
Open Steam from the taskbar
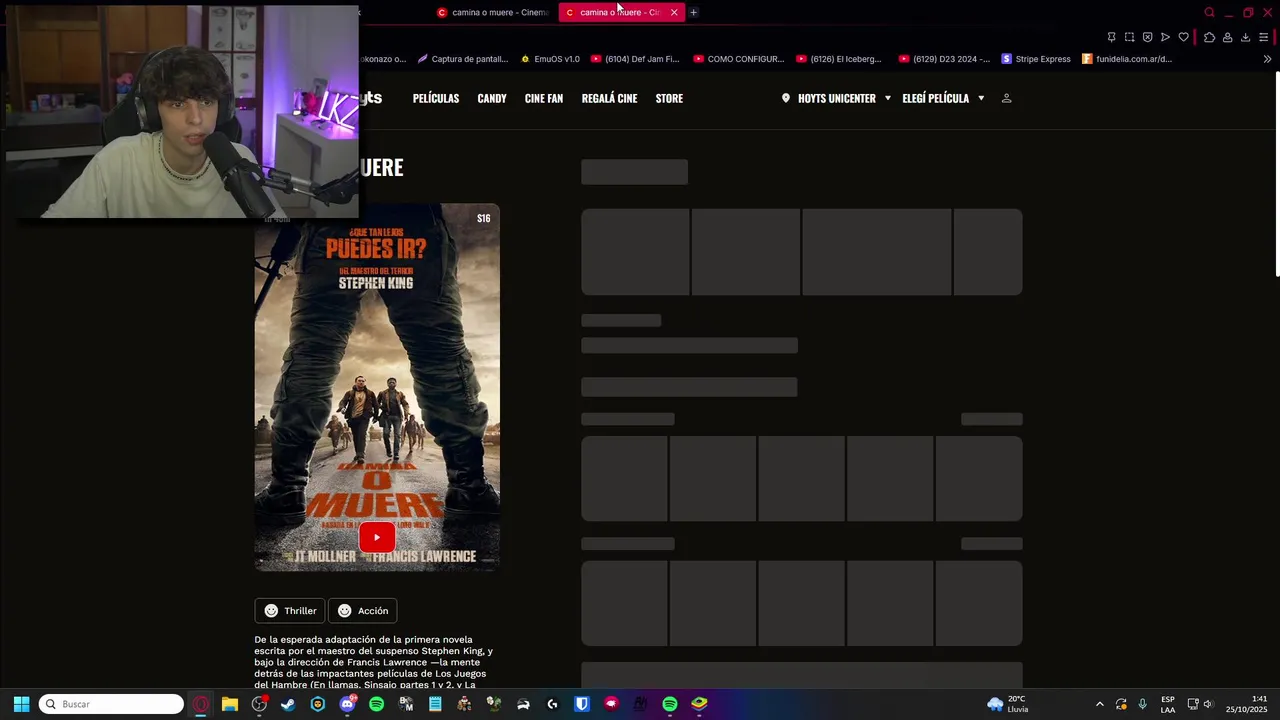(288, 704)
